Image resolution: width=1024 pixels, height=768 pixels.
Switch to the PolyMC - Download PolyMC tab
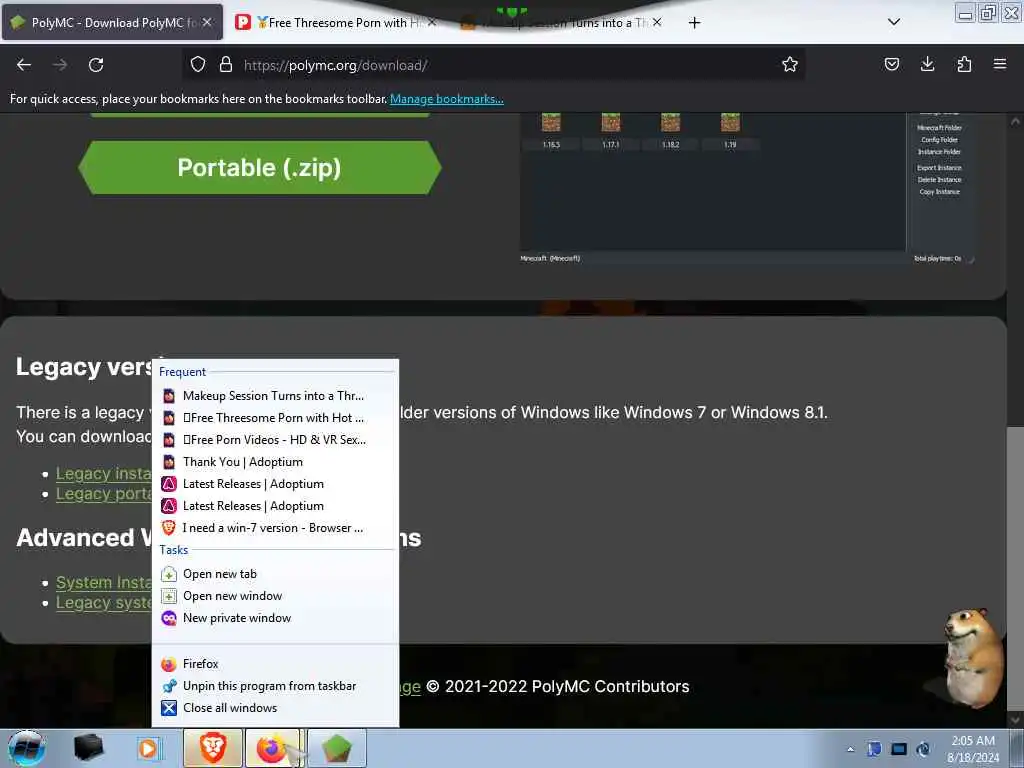click(x=112, y=22)
